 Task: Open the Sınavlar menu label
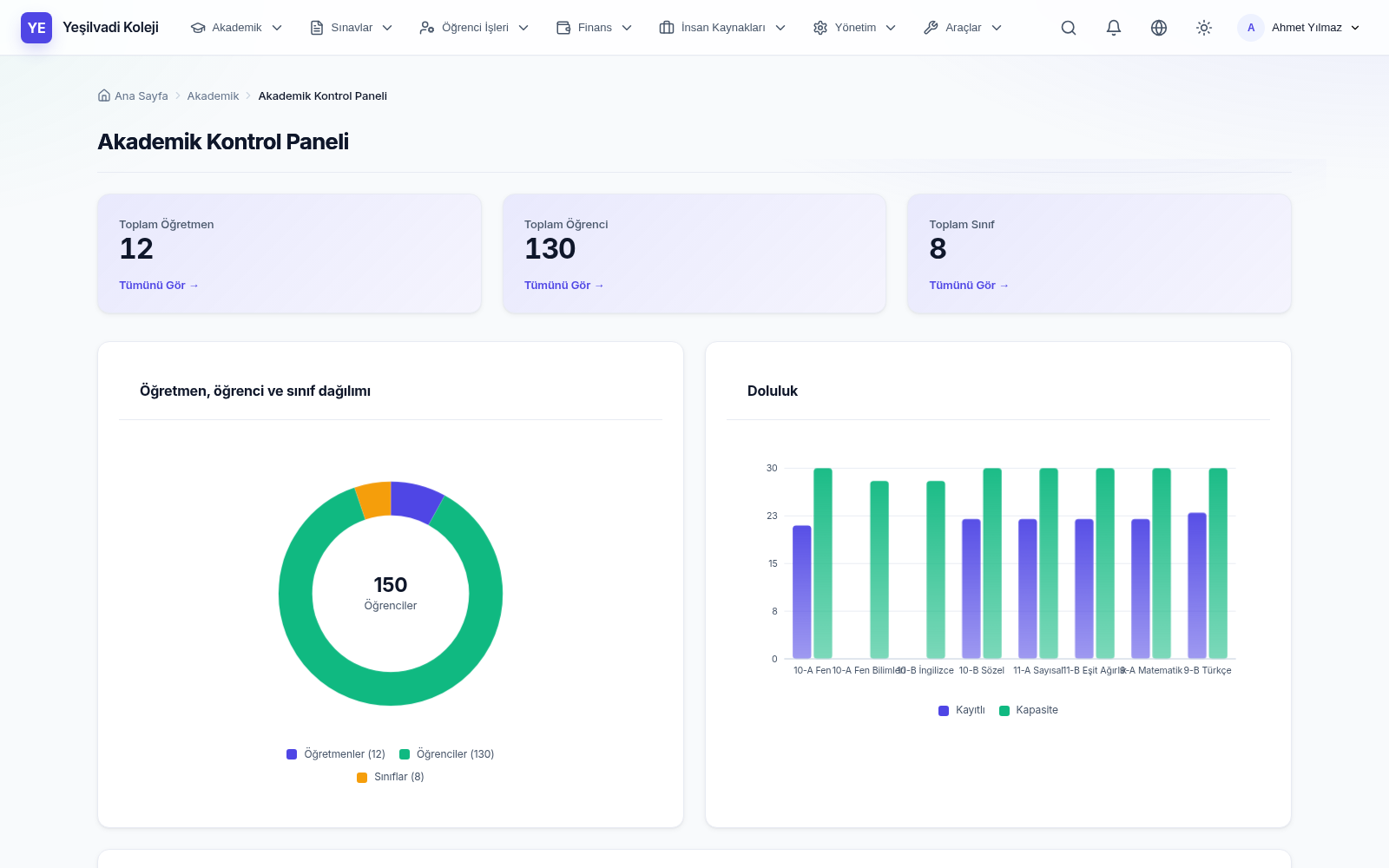pos(352,28)
